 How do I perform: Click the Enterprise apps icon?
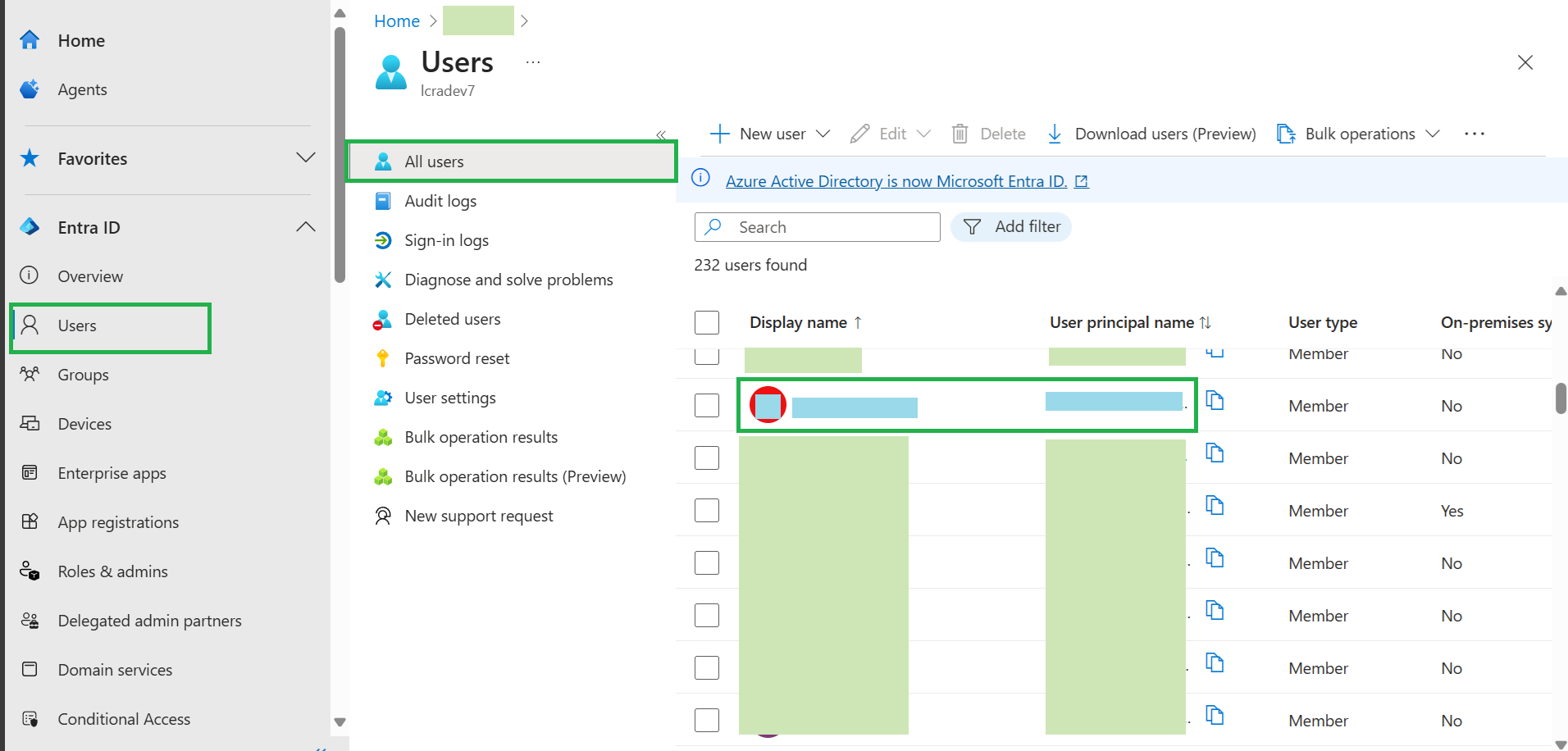(30, 472)
